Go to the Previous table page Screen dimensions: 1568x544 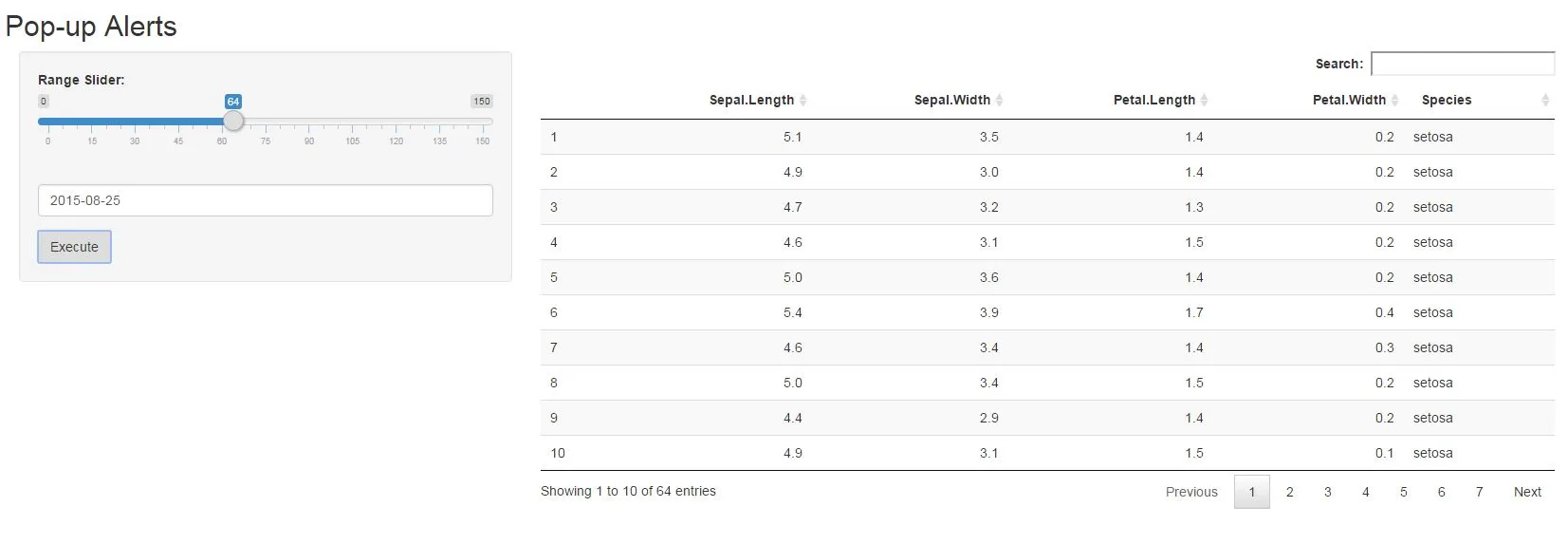(x=1191, y=492)
